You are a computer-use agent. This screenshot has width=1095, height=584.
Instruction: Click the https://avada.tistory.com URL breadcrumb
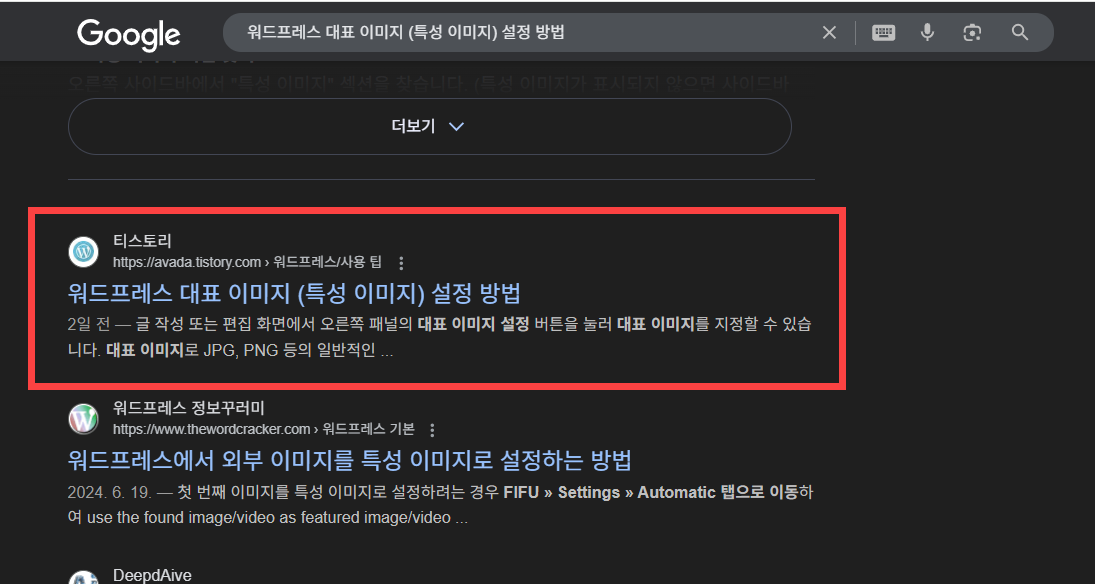click(247, 263)
